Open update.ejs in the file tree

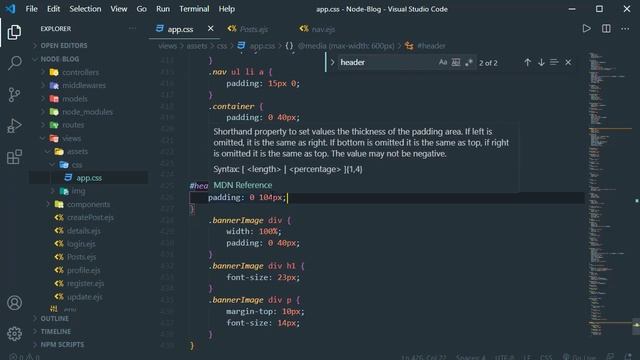84,297
